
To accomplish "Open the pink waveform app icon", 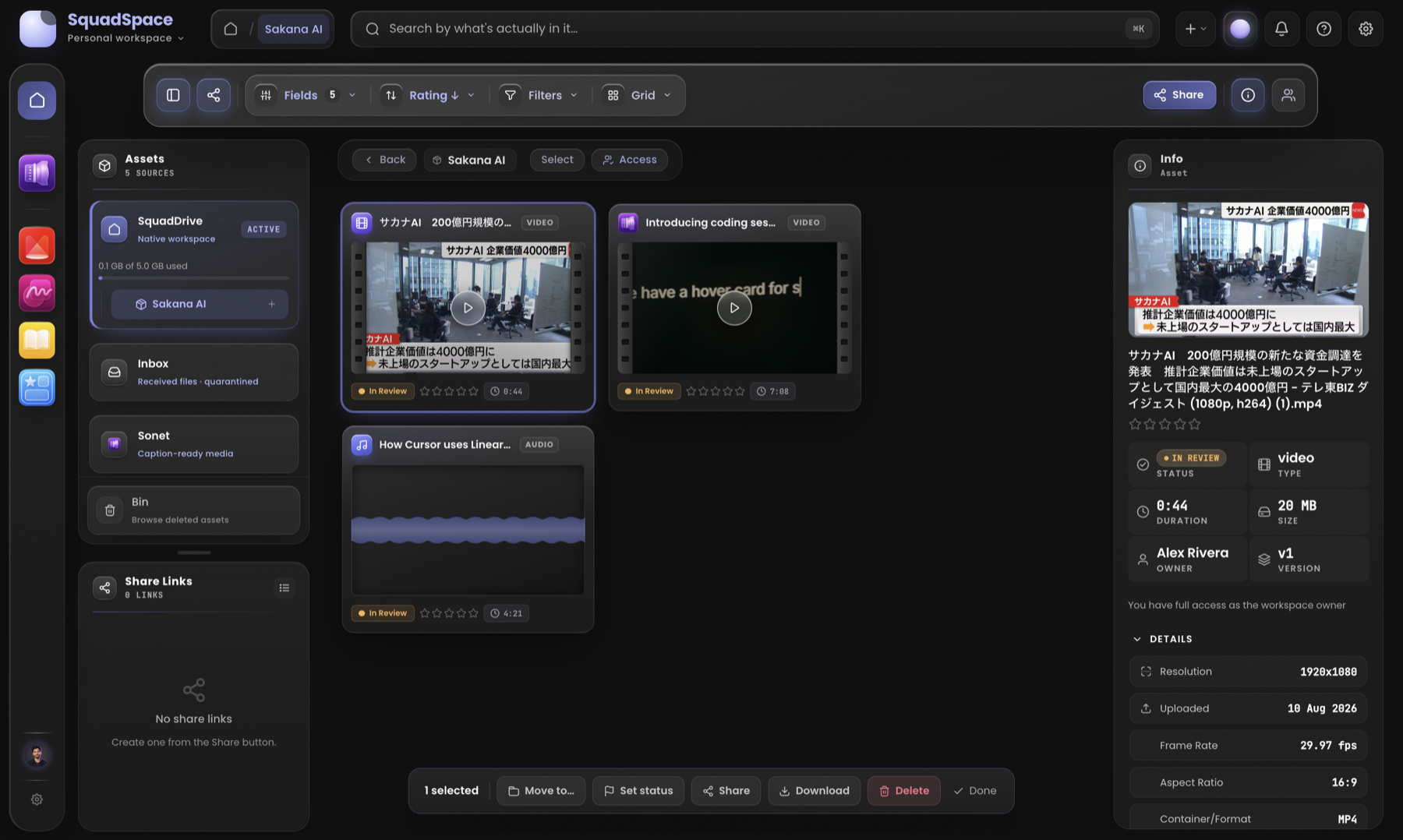I will pyautogui.click(x=37, y=293).
